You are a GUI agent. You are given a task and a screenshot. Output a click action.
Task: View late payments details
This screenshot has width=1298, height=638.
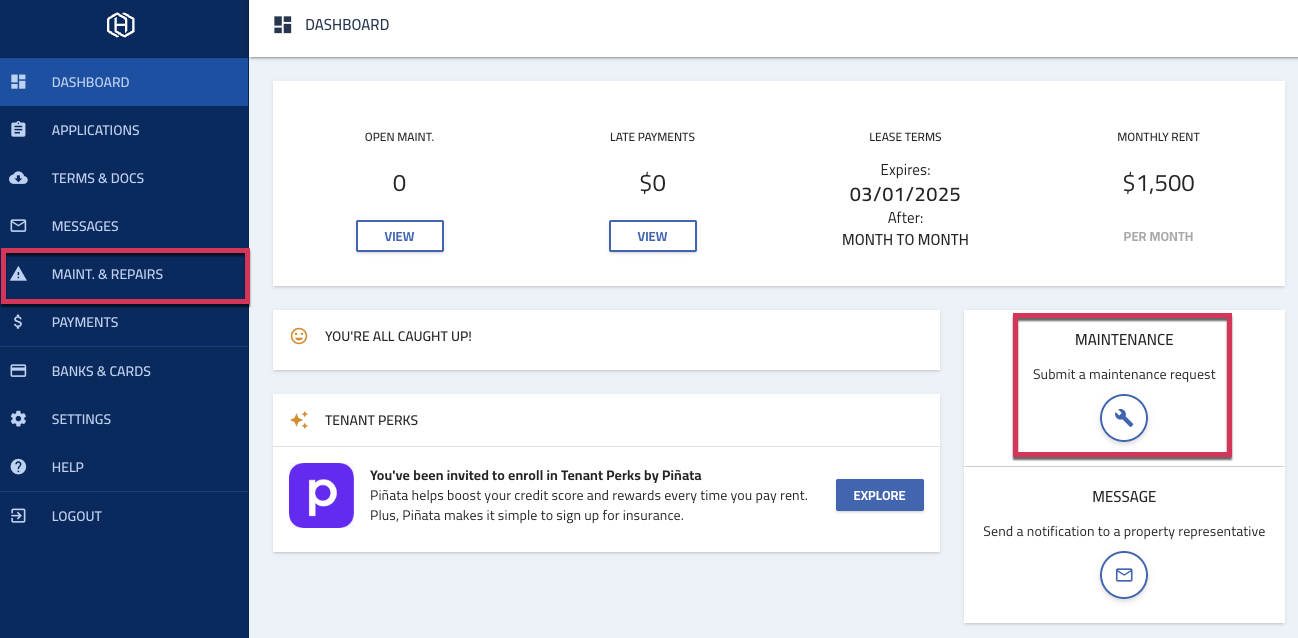[x=652, y=236]
